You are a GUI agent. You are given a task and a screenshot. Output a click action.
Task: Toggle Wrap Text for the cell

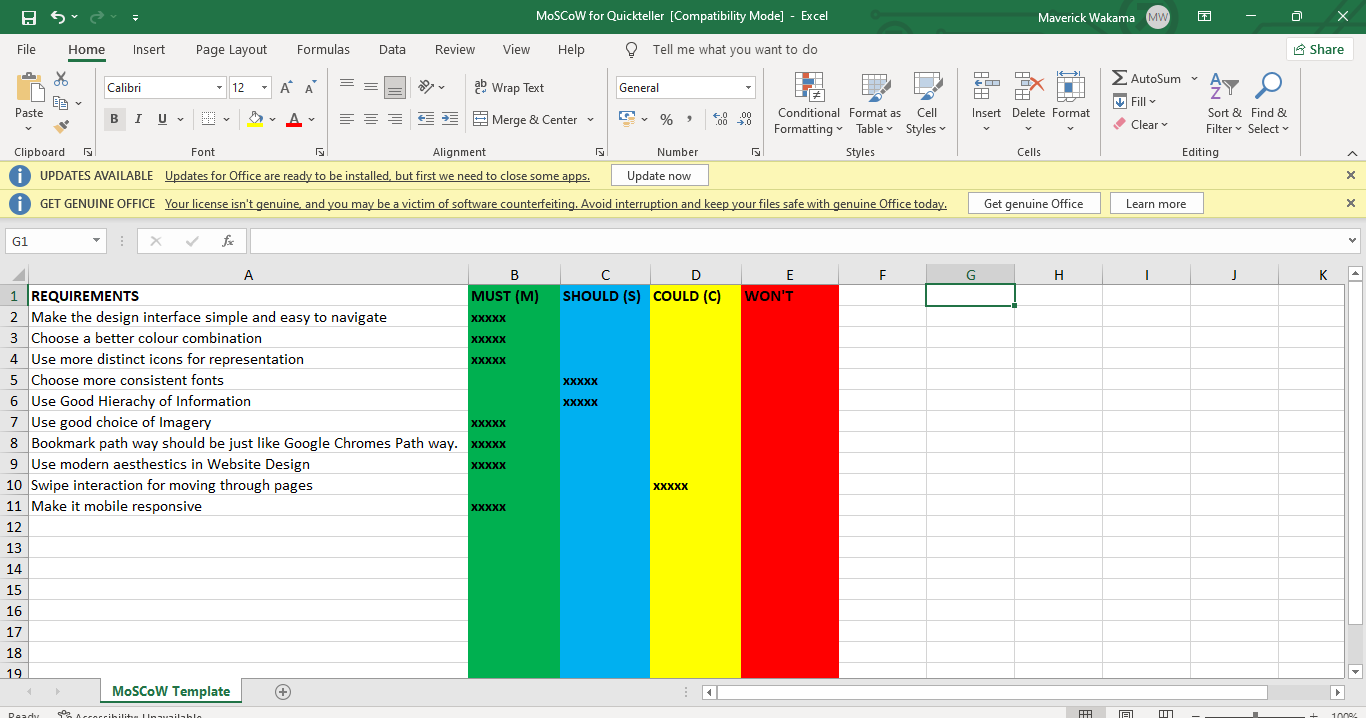[x=509, y=88]
